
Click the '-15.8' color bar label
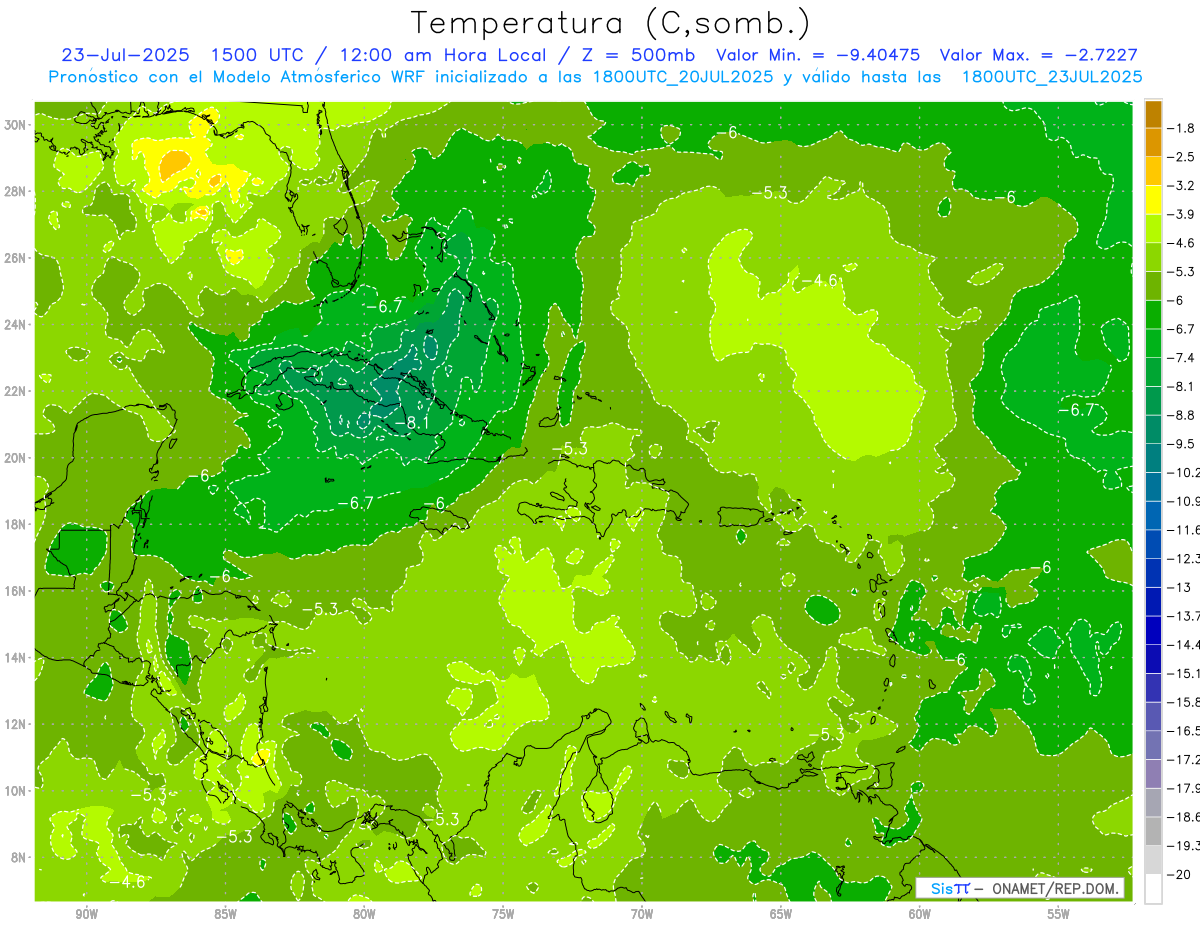point(1185,702)
